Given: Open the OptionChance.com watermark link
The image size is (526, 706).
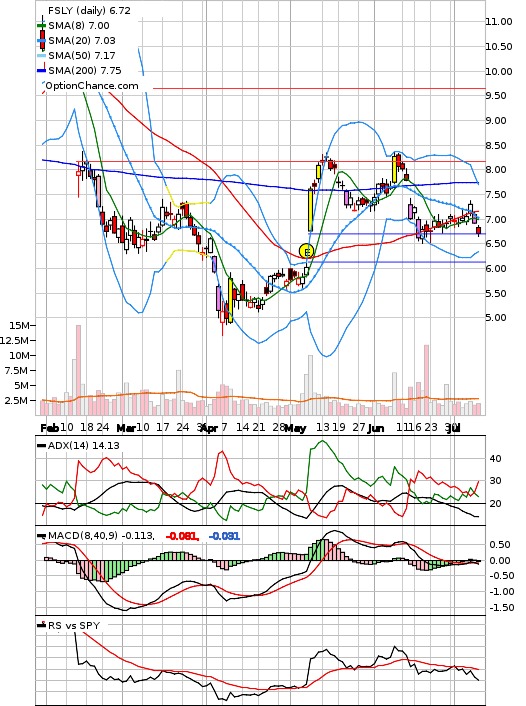Looking at the screenshot, I should 92,86.
